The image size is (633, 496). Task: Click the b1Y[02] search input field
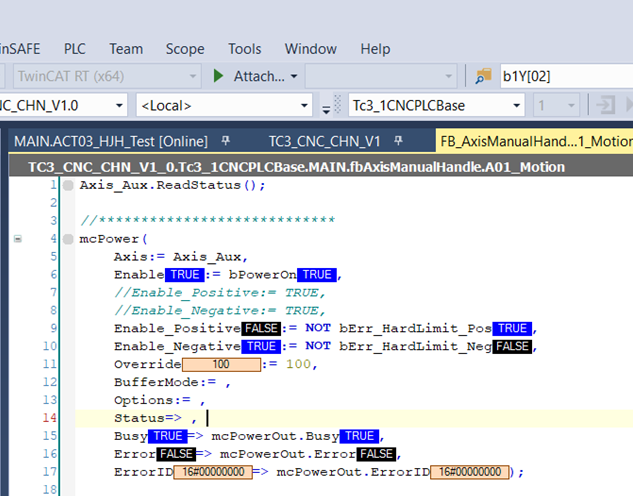[x=566, y=76]
